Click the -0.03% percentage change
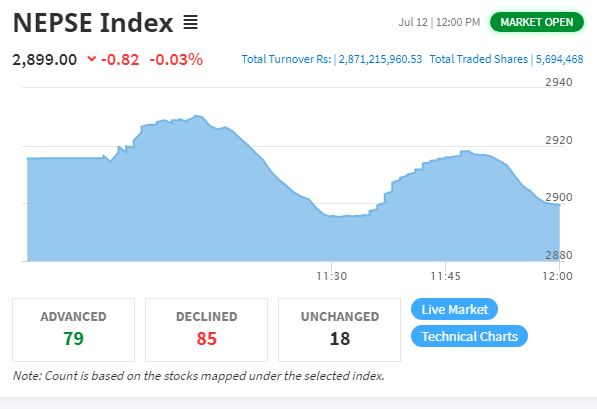 (176, 59)
